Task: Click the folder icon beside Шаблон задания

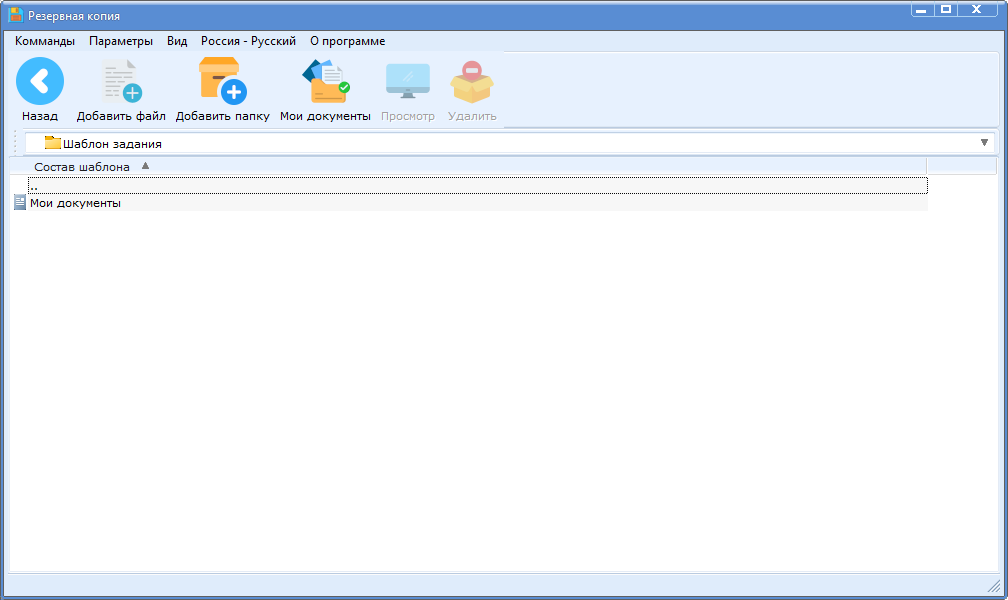Action: (52, 143)
